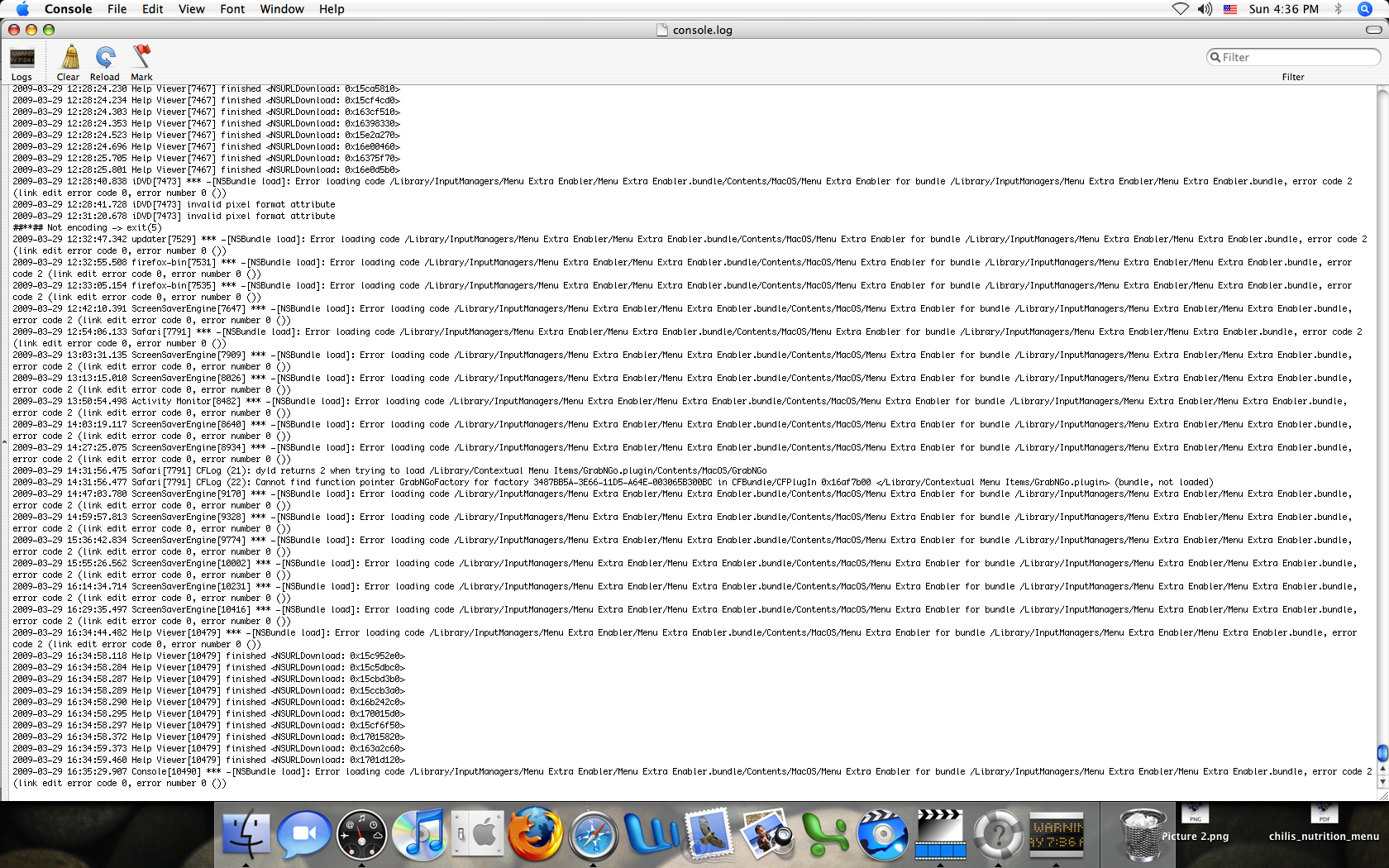Launch iTunes from the Dock
This screenshot has width=1389, height=868.
point(420,833)
